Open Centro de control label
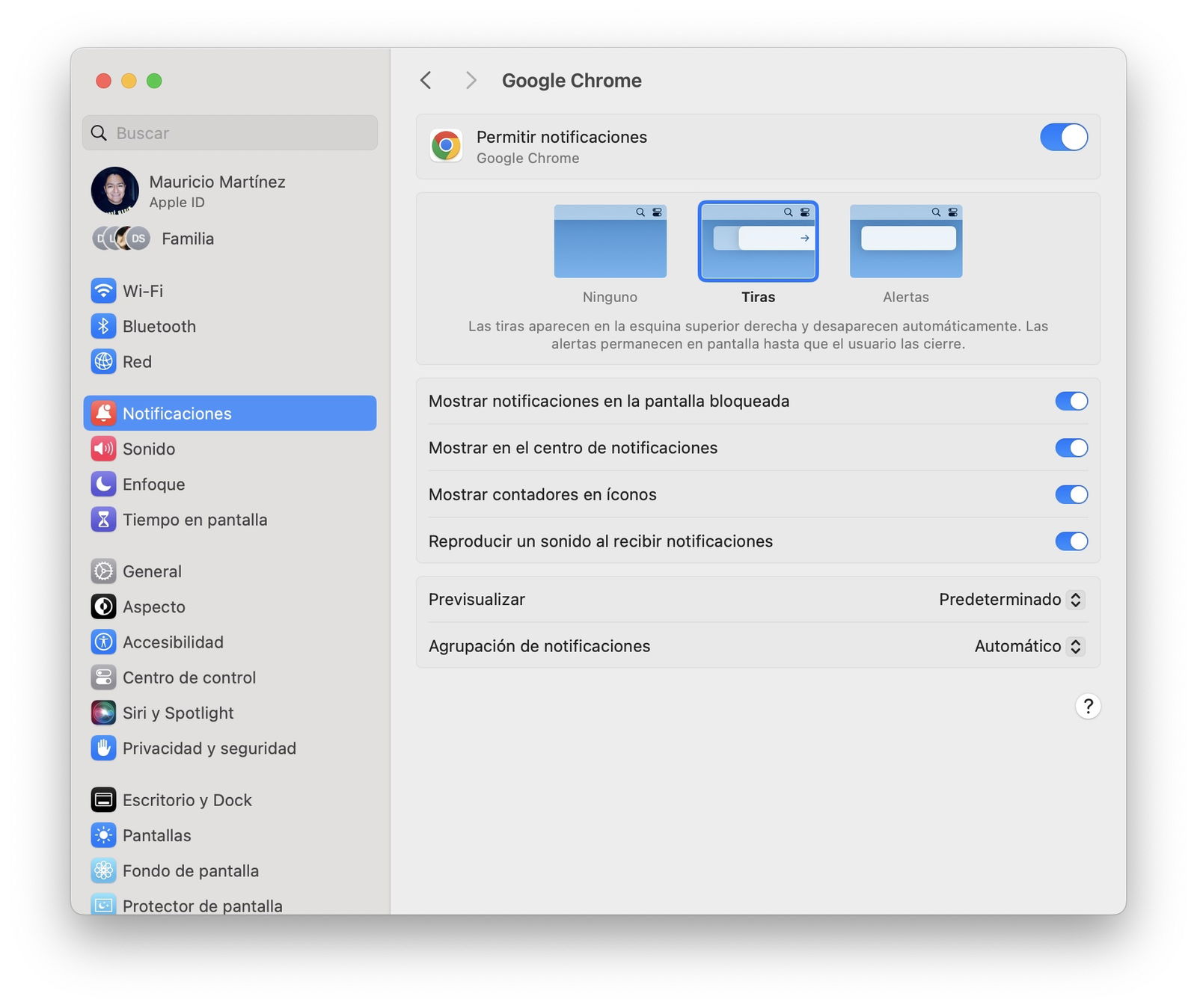The width and height of the screenshot is (1197, 1008). coord(189,677)
